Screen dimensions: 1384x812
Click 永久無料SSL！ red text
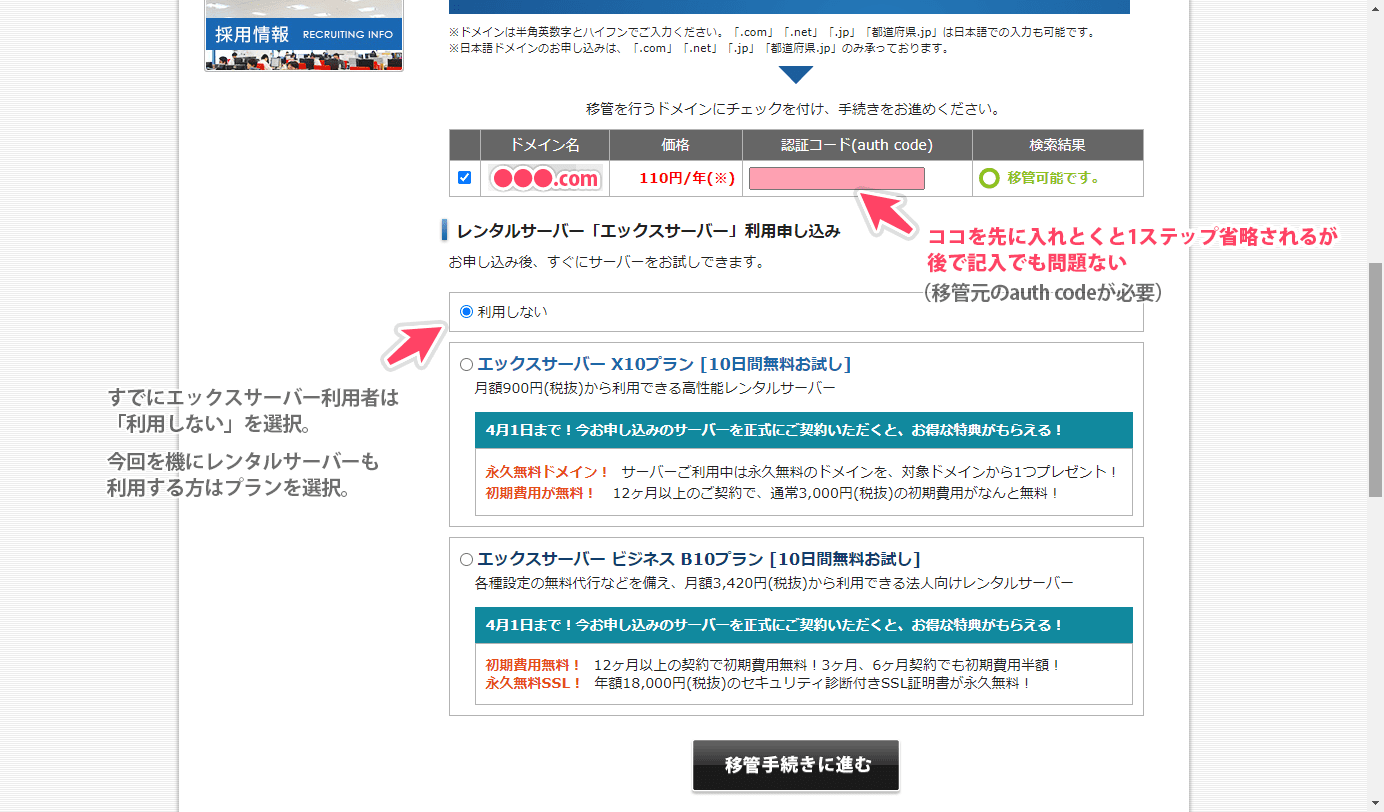tap(533, 684)
